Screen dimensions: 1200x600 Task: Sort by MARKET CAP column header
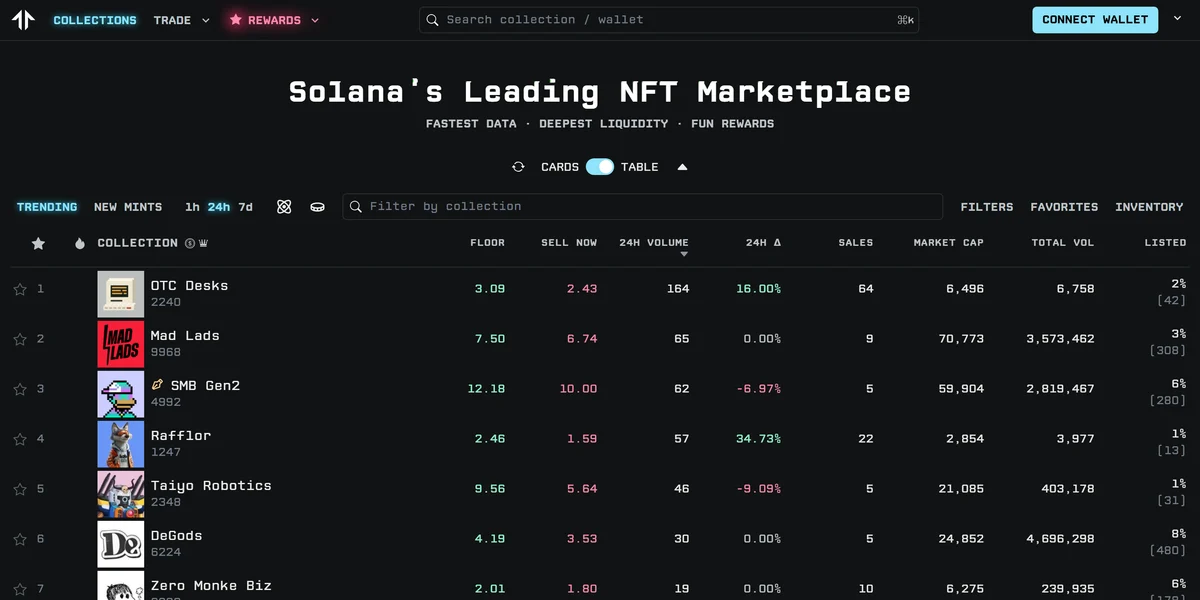click(948, 243)
